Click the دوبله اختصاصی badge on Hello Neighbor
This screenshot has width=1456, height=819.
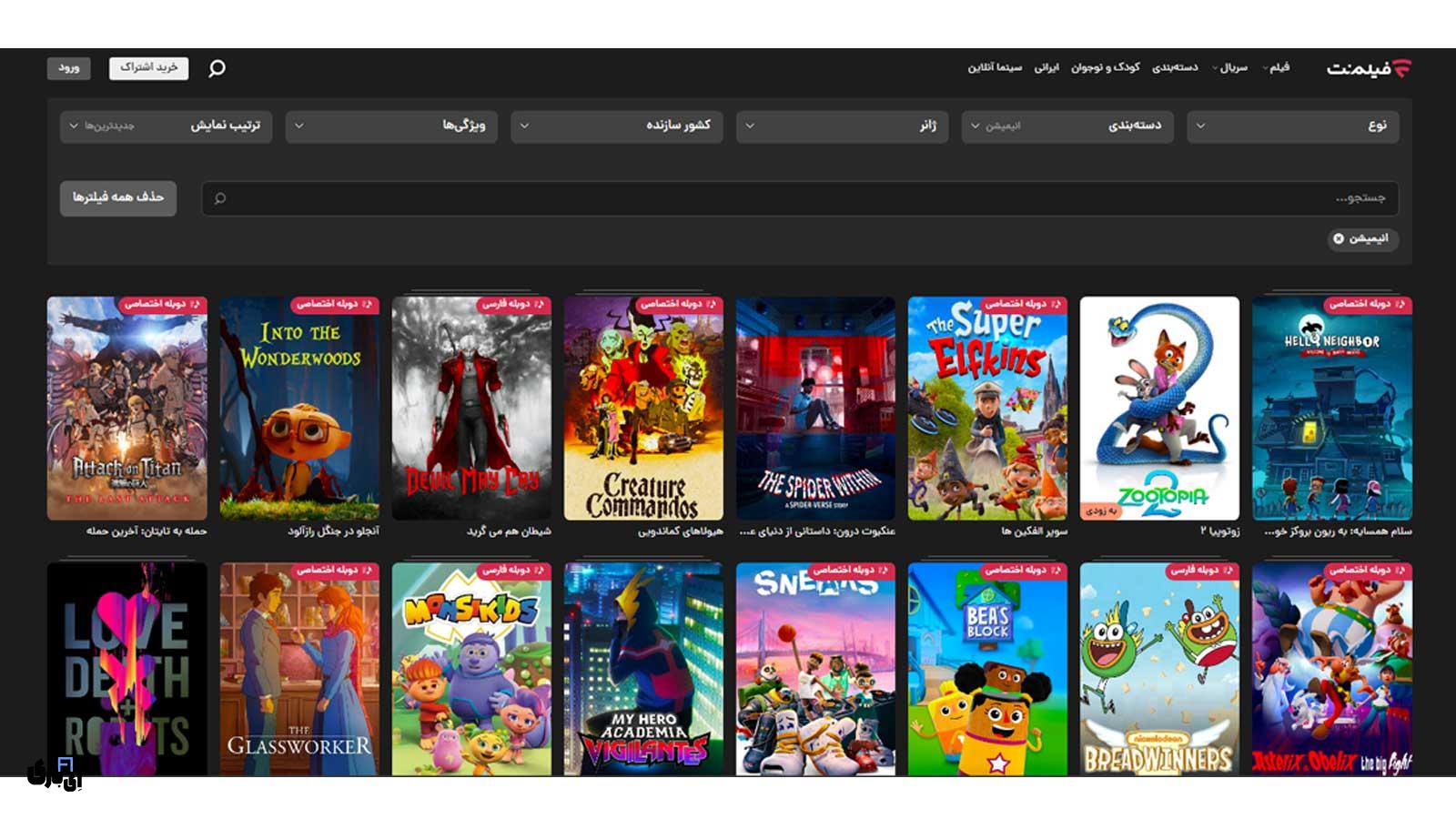tap(1367, 305)
